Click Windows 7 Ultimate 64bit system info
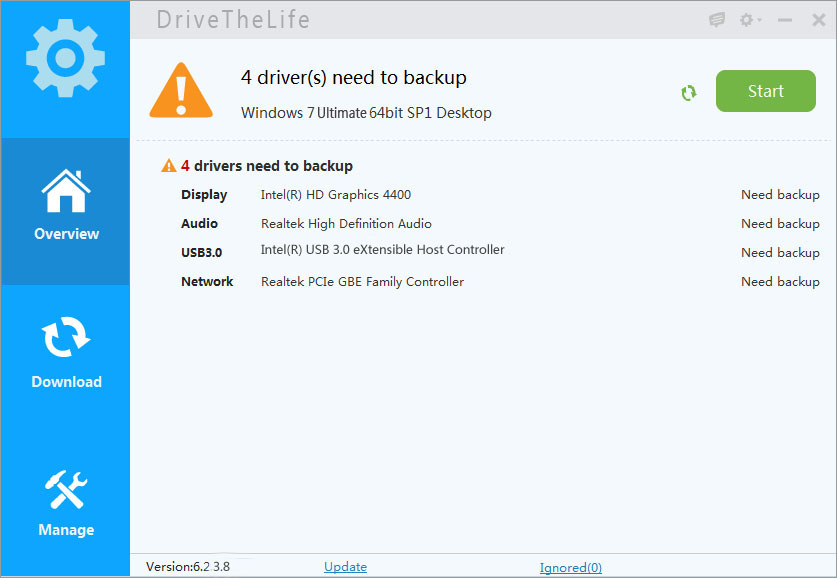The width and height of the screenshot is (837, 578). coord(366,113)
